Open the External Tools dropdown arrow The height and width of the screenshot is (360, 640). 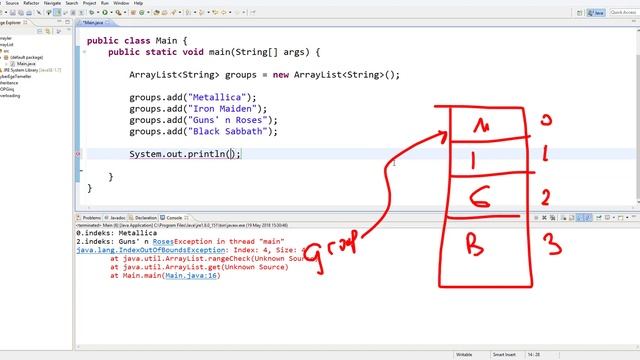[124, 13]
